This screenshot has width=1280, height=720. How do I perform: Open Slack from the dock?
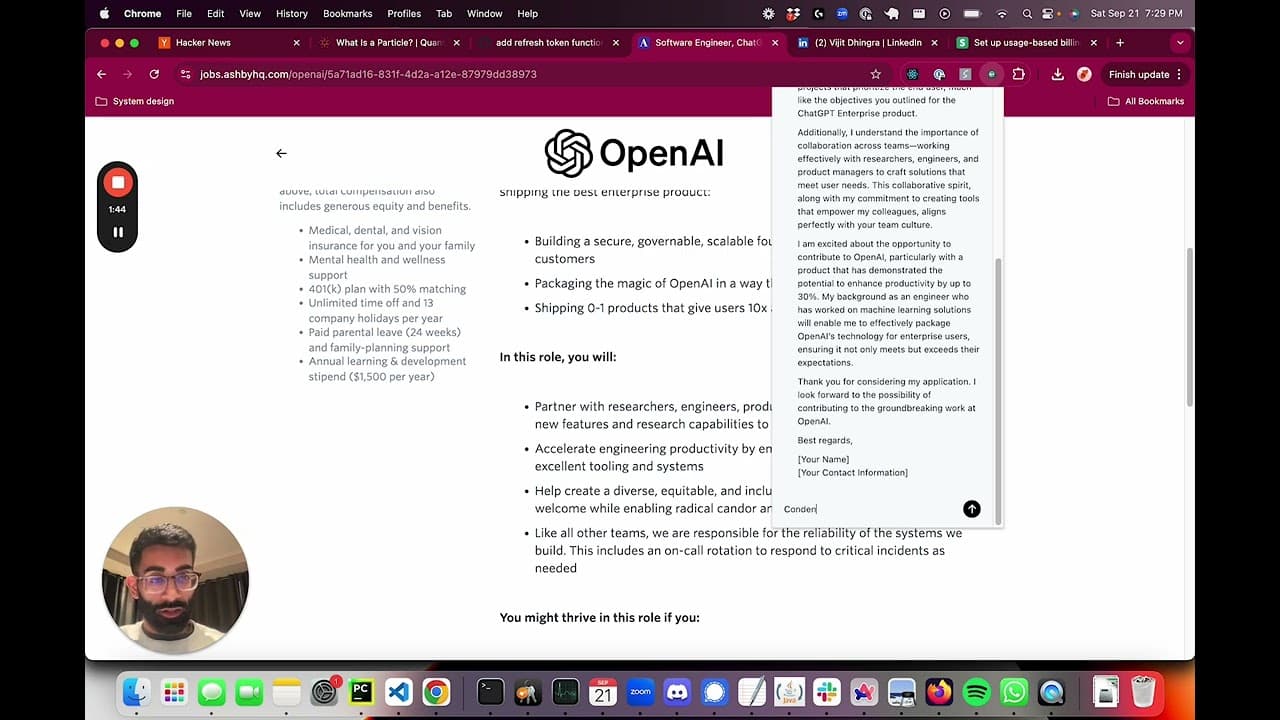pyautogui.click(x=827, y=692)
